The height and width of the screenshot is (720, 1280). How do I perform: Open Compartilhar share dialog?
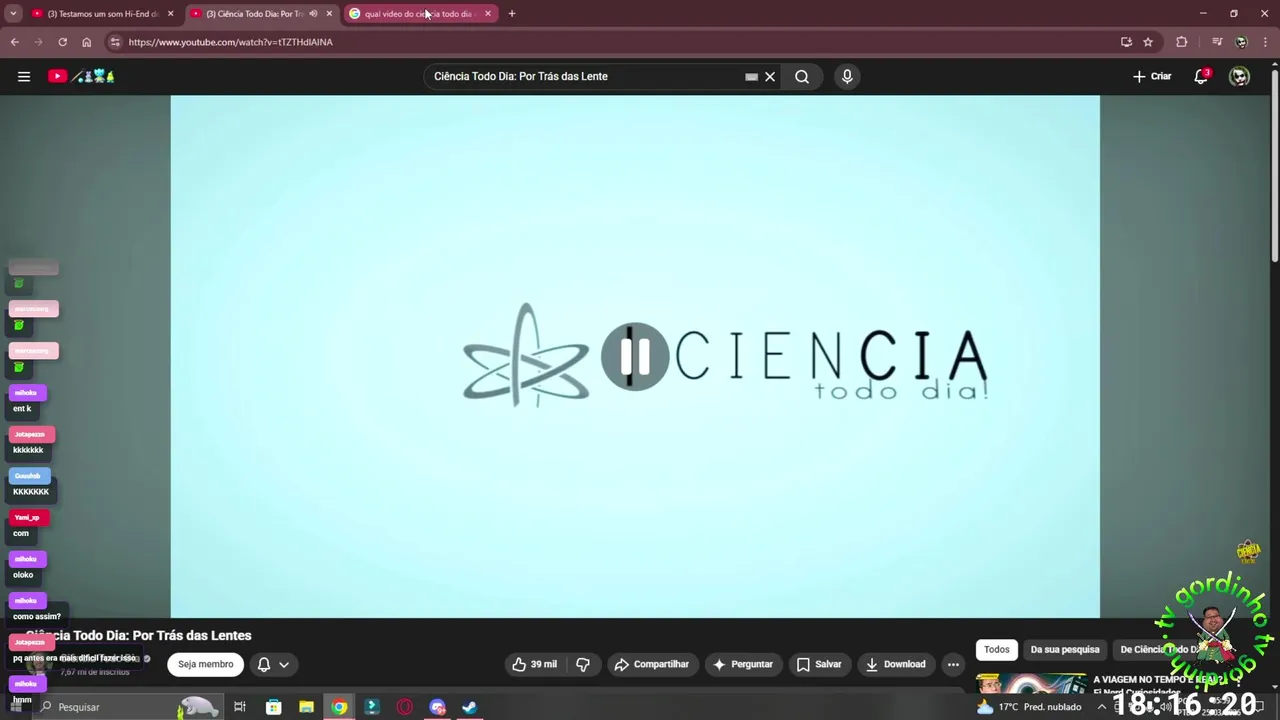click(x=652, y=664)
